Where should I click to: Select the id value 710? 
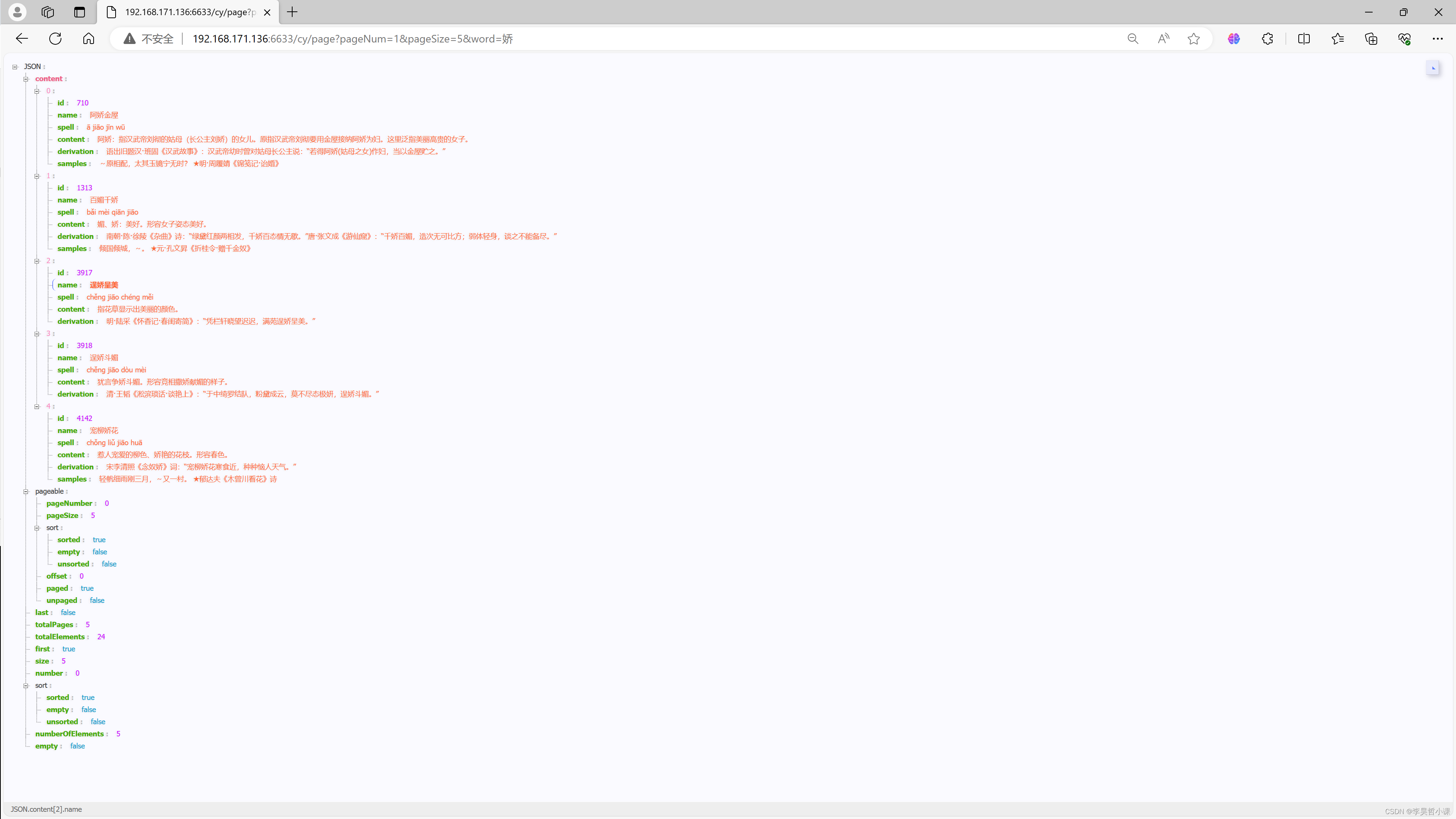click(83, 103)
